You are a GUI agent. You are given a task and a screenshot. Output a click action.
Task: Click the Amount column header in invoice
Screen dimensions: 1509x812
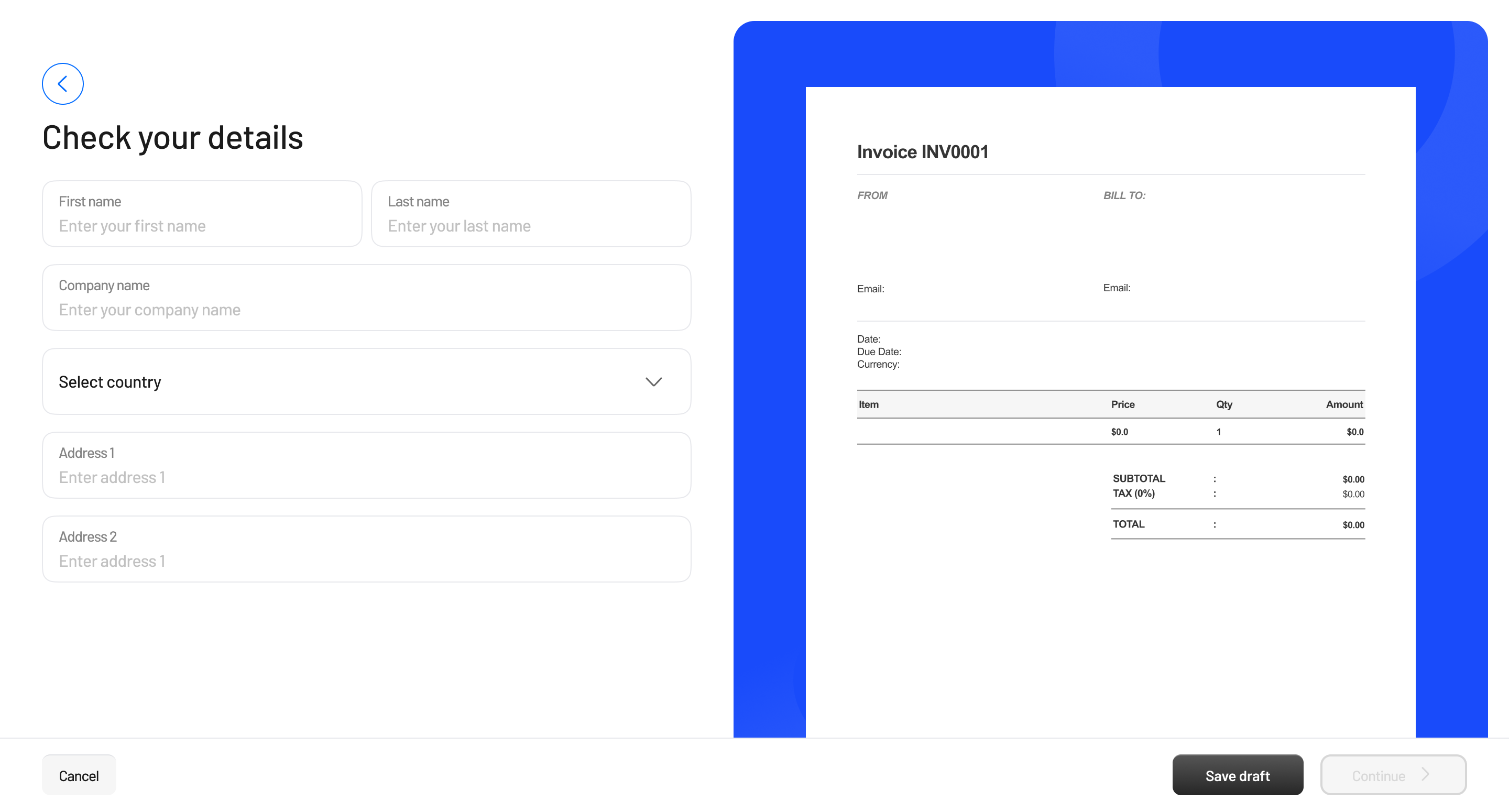point(1344,404)
